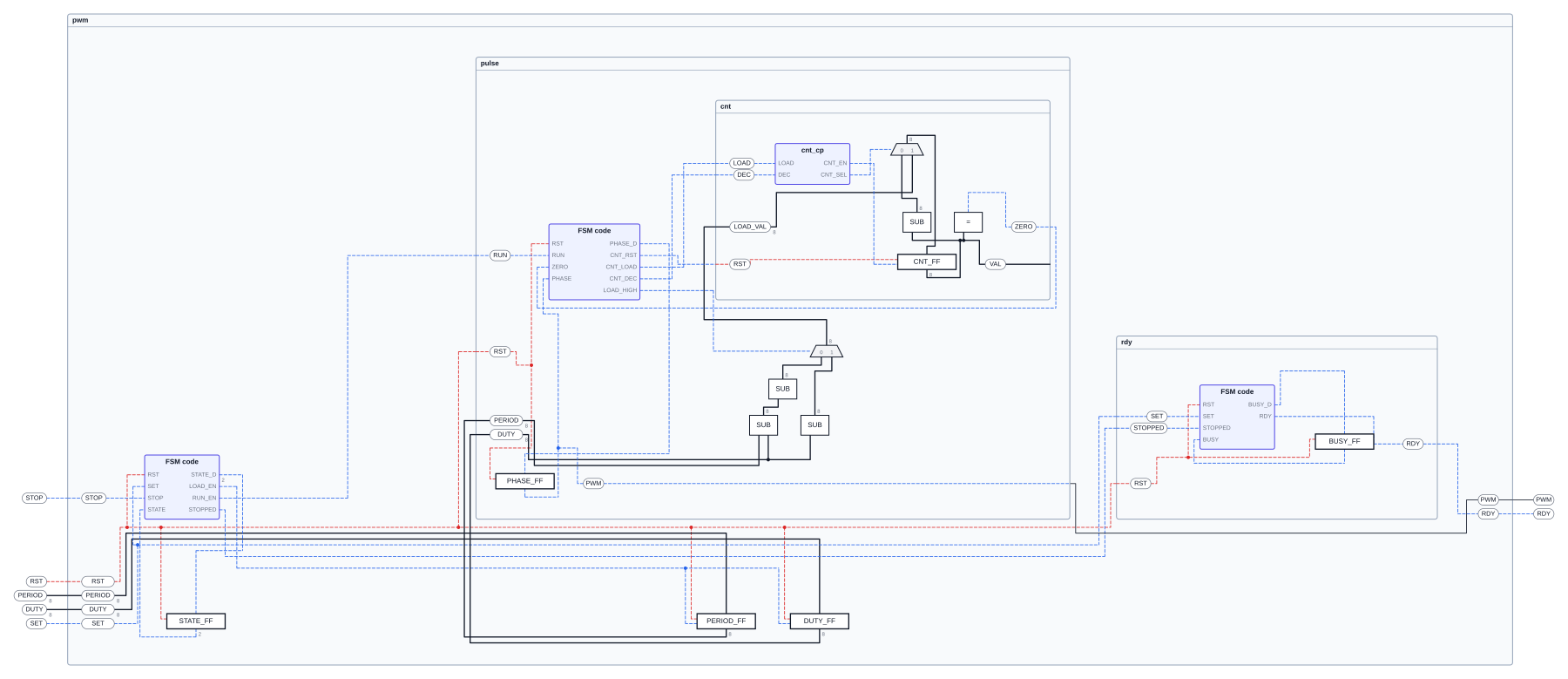The height and width of the screenshot is (679, 1568).
Task: Click the STATE_FF register box
Action: point(196,621)
